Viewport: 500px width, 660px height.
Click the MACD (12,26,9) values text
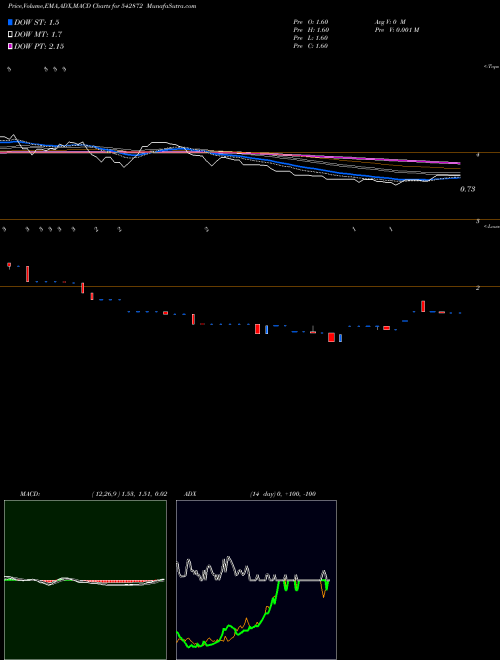point(129,494)
